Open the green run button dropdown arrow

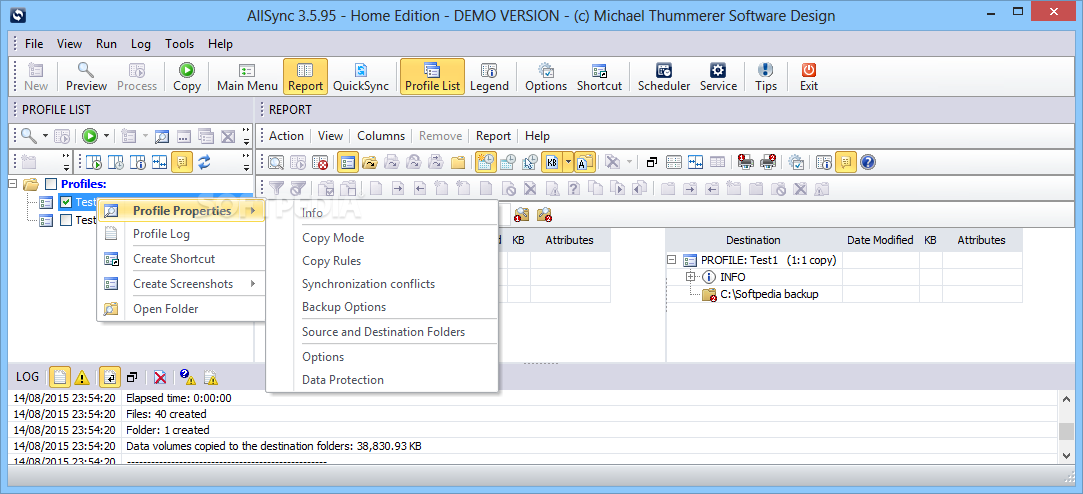[x=107, y=136]
